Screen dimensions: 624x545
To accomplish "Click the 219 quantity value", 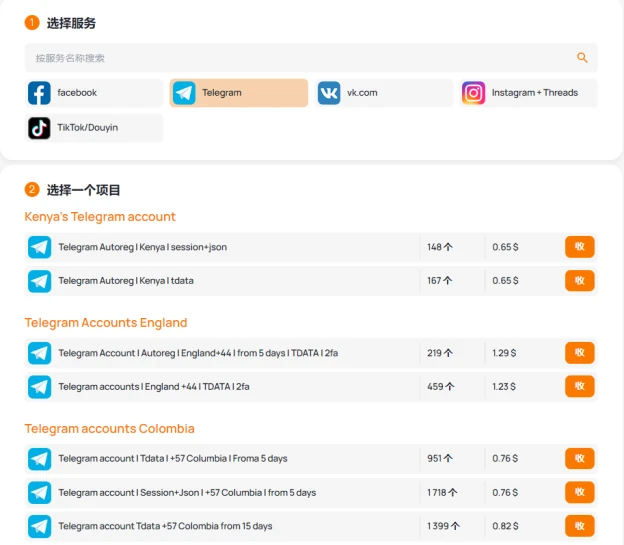I will pyautogui.click(x=440, y=353).
